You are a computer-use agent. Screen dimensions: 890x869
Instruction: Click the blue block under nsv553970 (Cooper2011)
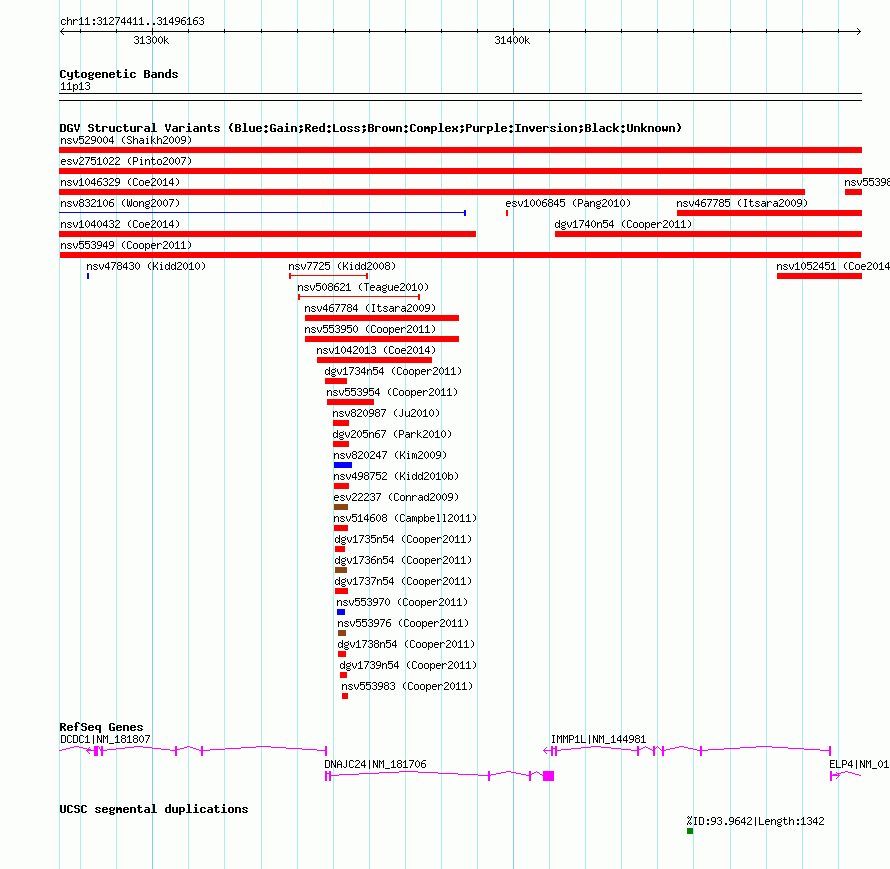click(x=341, y=612)
